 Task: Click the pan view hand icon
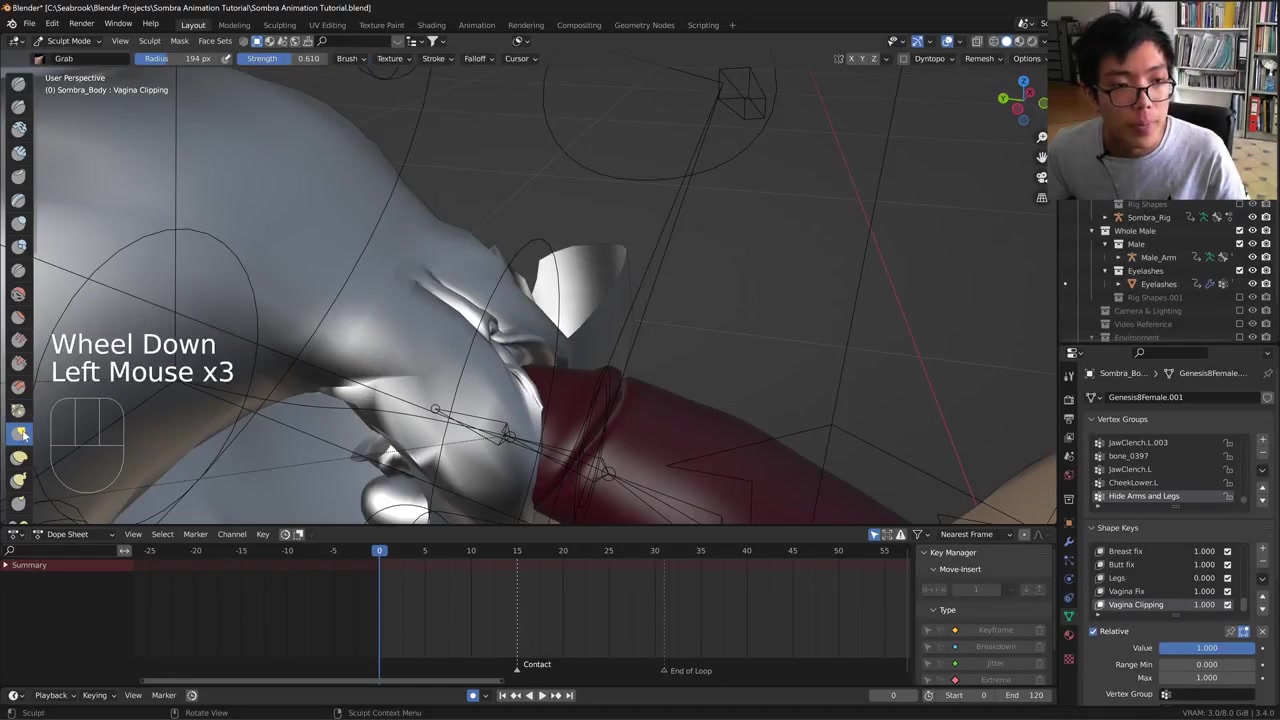[1042, 157]
